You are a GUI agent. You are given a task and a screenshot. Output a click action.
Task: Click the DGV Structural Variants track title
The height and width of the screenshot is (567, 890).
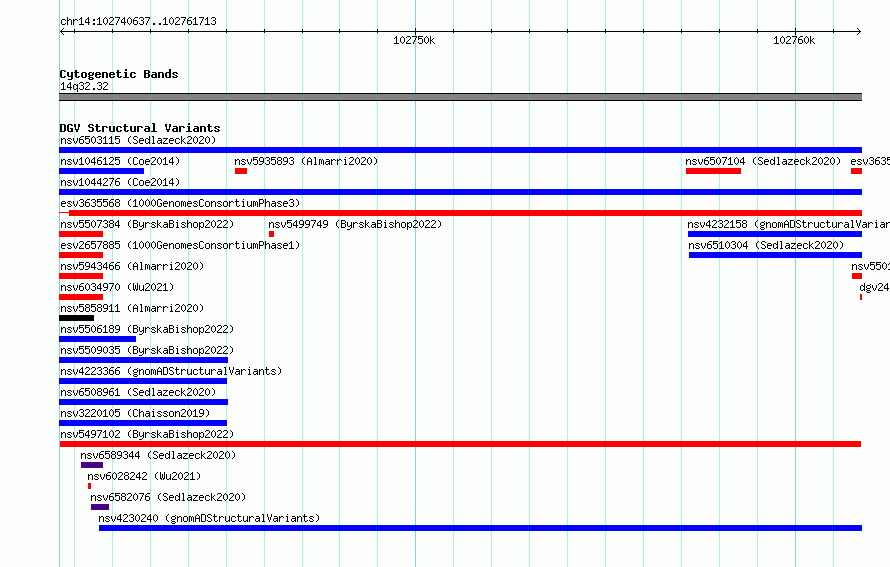[x=140, y=128]
